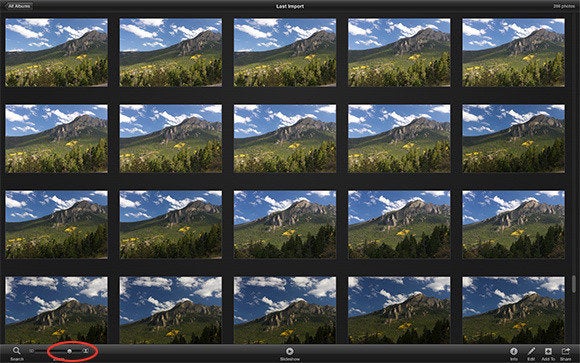Click the zoom slider handle

69,351
